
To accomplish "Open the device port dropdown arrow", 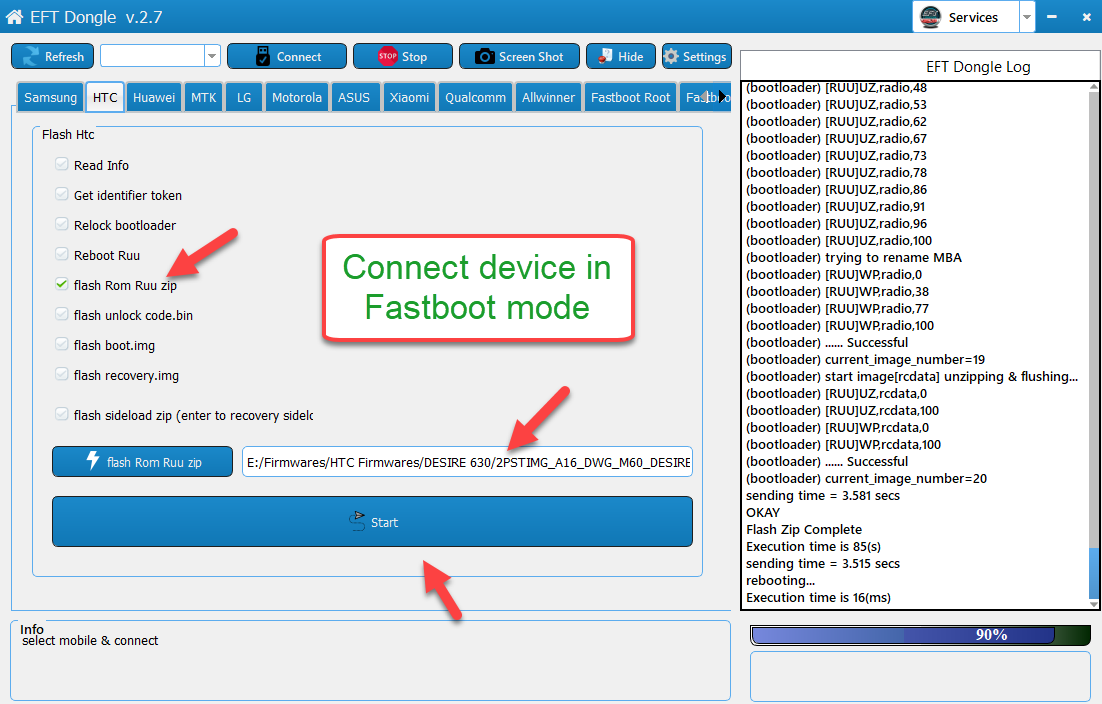I will point(212,56).
